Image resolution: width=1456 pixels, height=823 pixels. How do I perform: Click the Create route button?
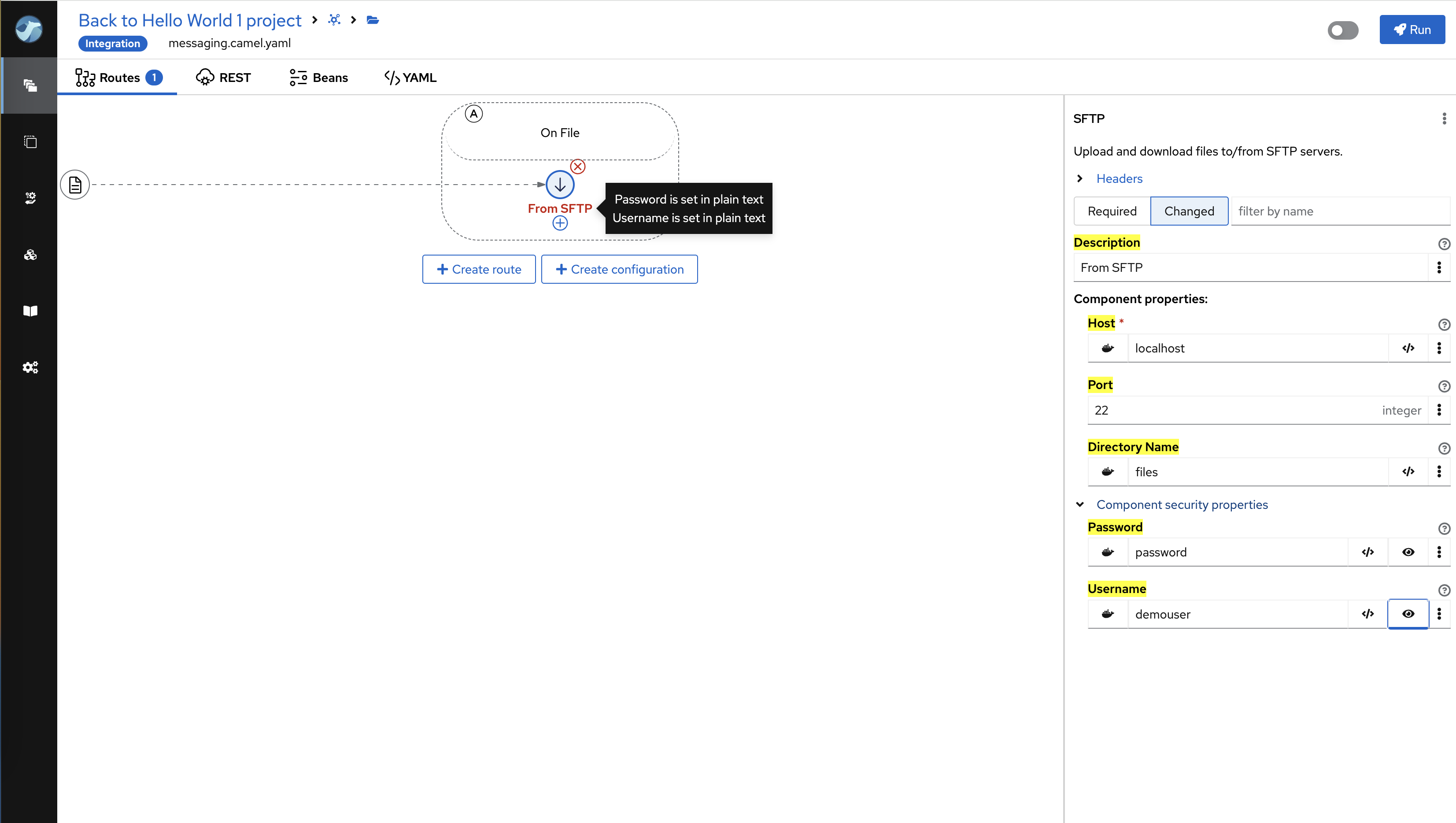coord(479,269)
